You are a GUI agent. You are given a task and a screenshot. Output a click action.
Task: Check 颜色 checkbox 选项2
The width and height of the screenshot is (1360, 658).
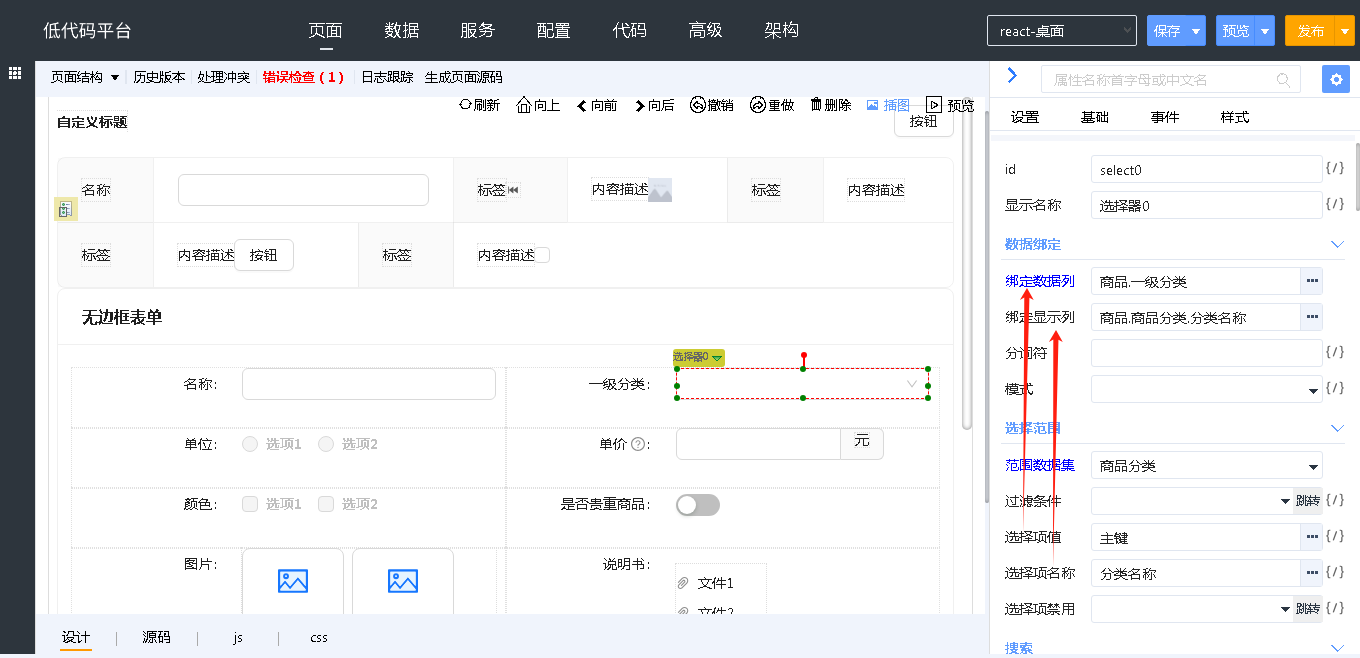coord(326,504)
